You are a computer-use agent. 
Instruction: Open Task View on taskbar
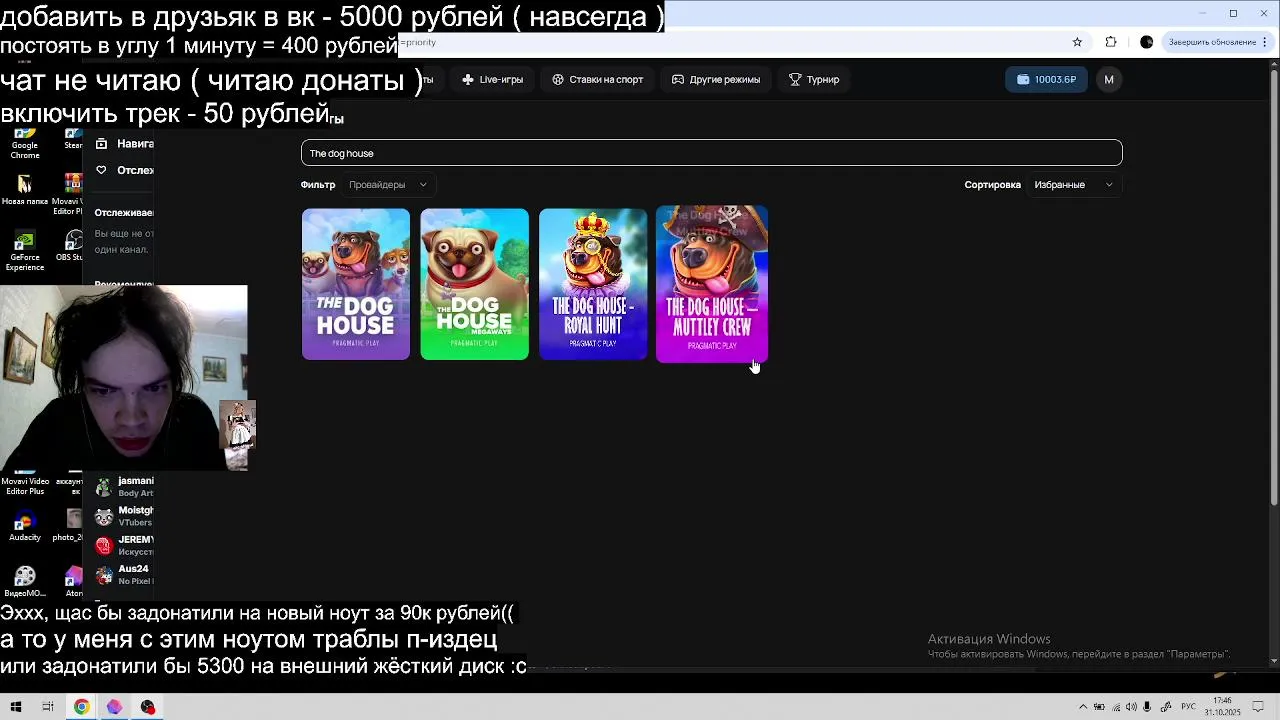pos(47,707)
